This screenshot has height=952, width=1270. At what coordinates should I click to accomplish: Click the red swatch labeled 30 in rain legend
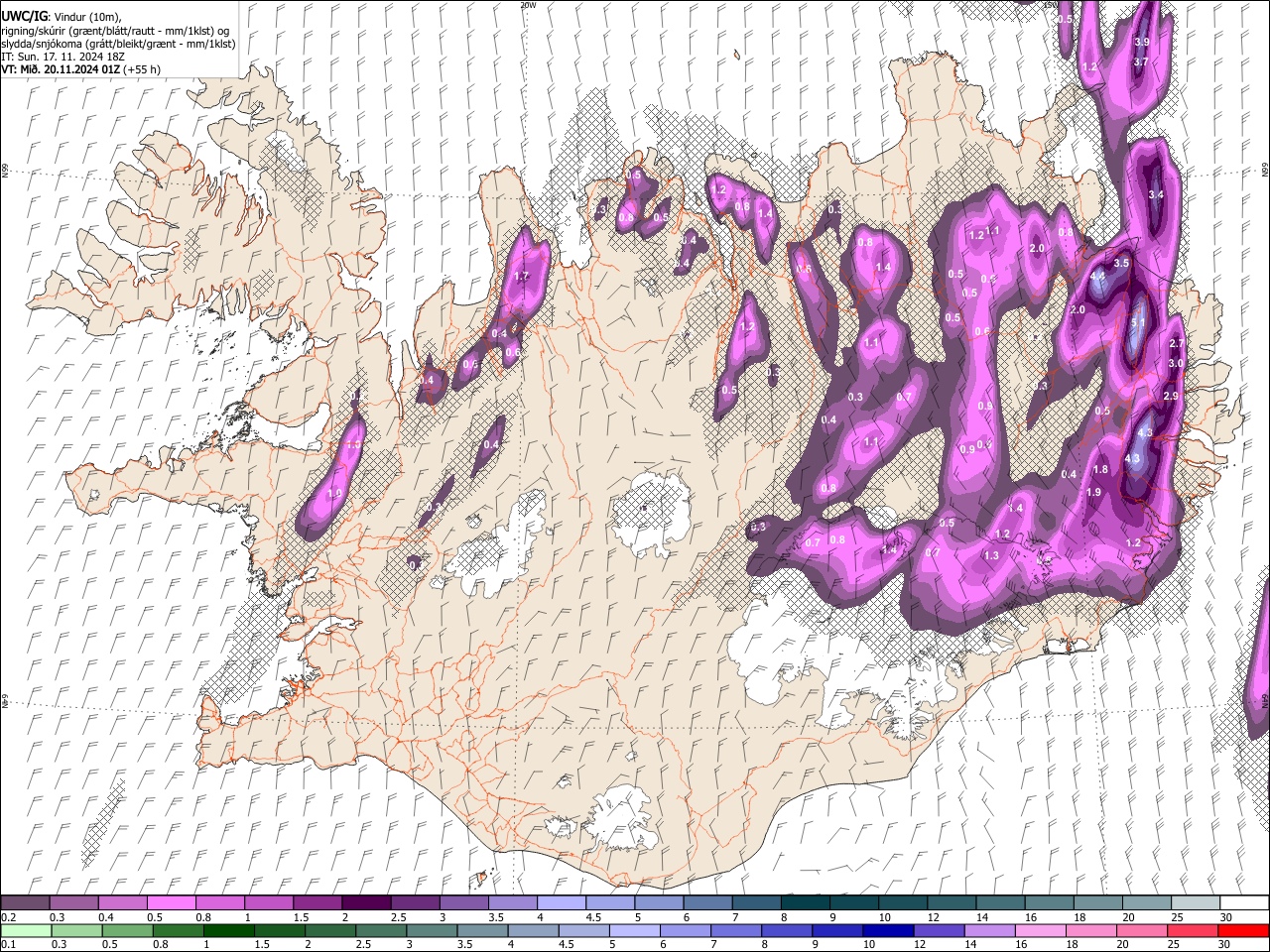pos(1242,931)
